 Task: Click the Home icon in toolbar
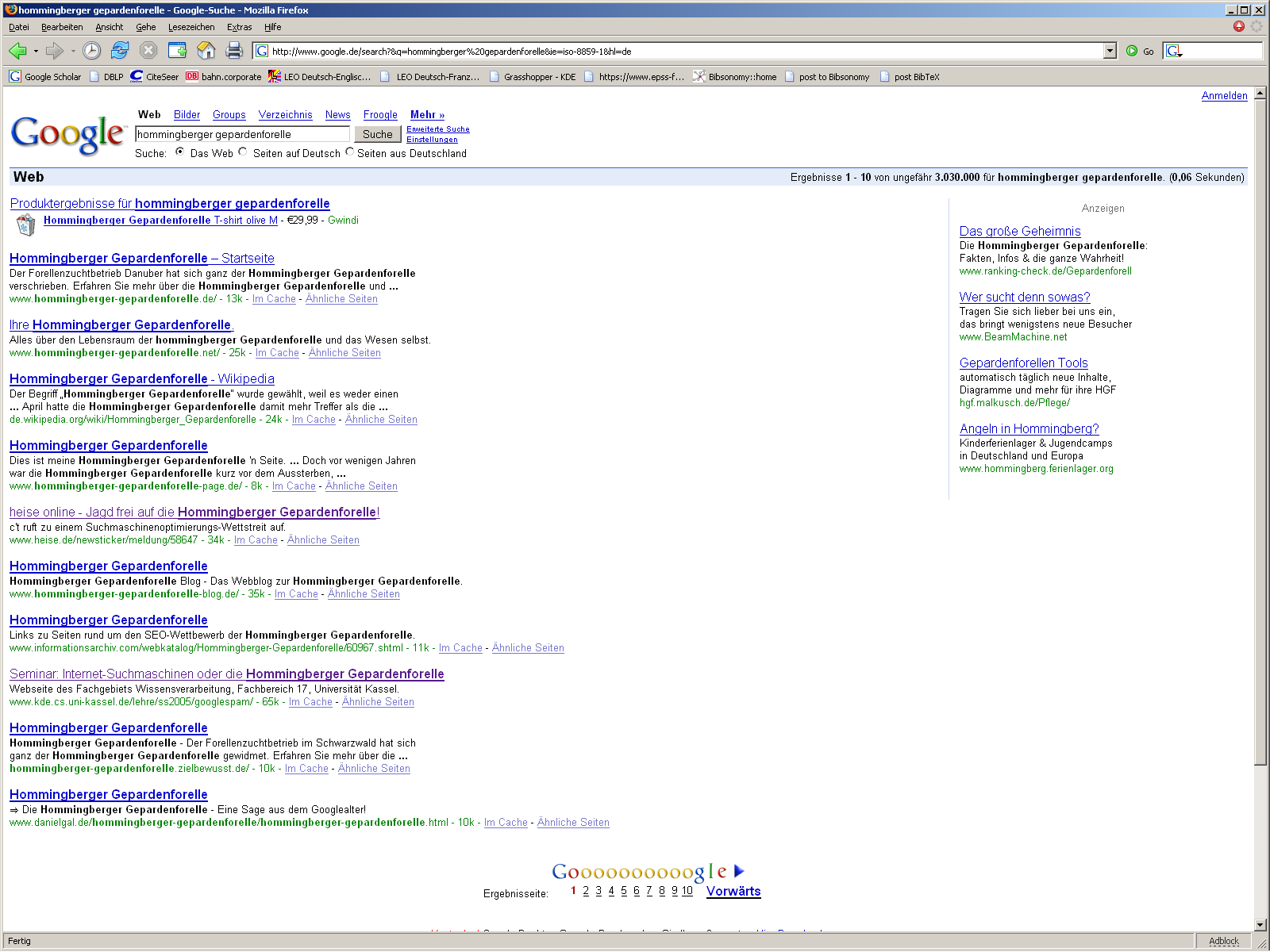coord(206,51)
